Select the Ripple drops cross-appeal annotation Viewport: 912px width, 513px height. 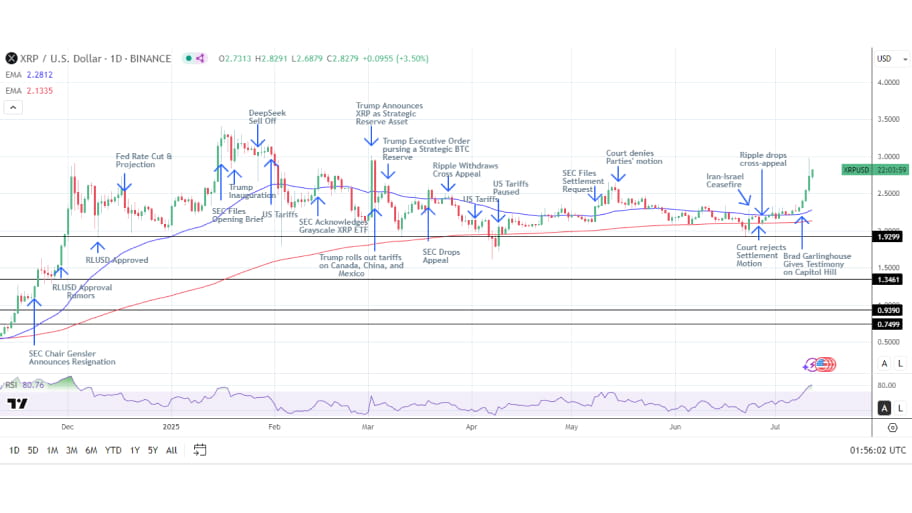coord(763,159)
